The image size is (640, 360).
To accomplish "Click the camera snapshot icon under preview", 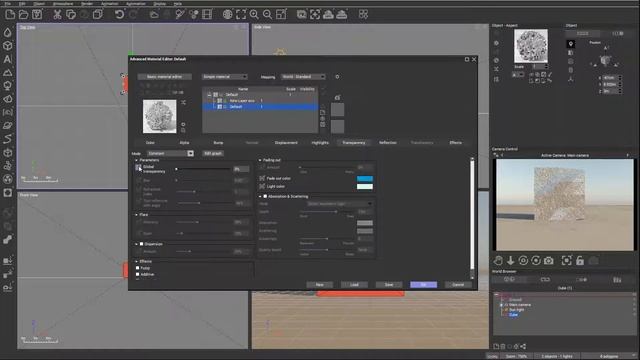I will pyautogui.click(x=549, y=260).
